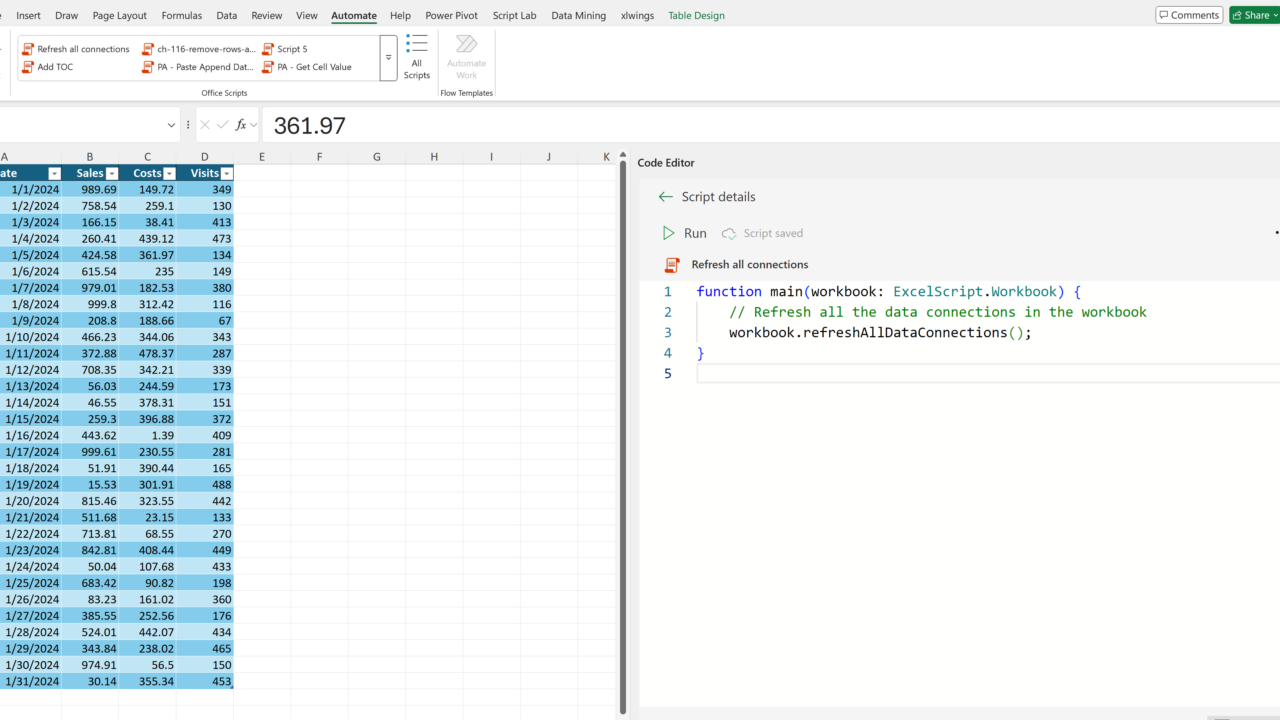Click the fx insert function icon
The image size is (1280, 720).
tap(241, 125)
